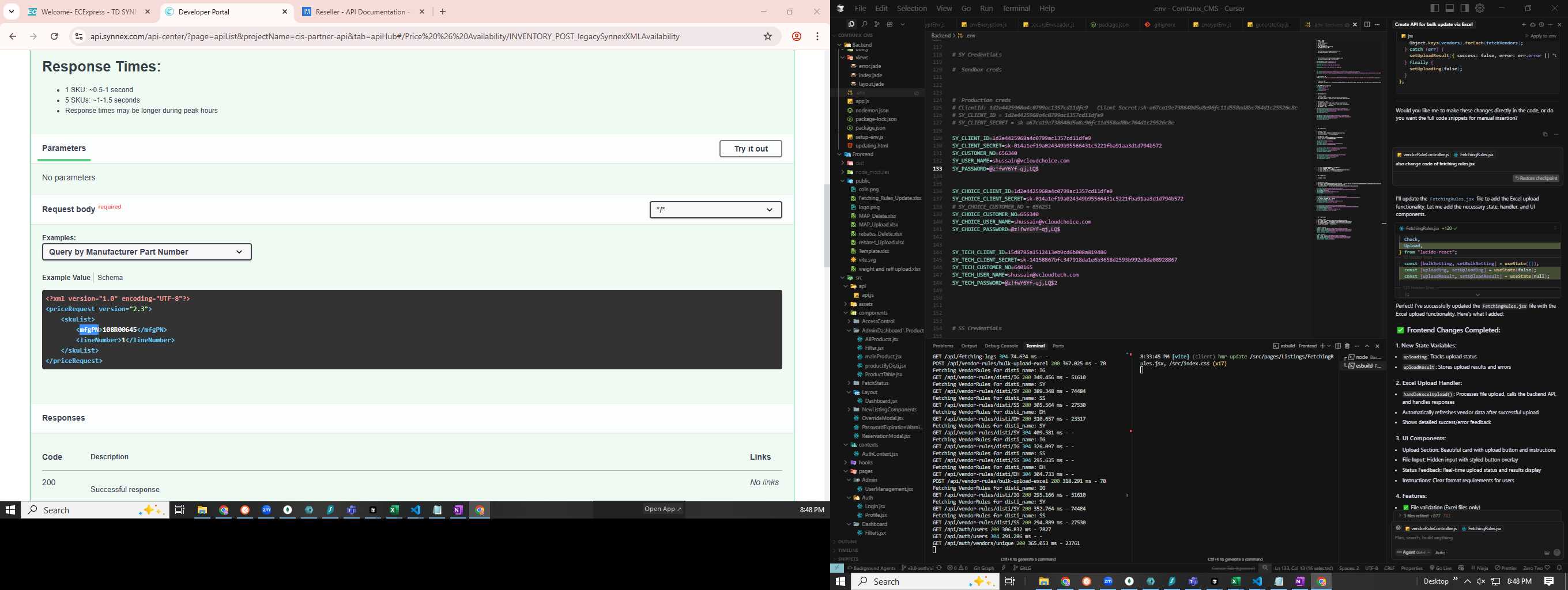Kill terminal with the trash icon

(1347, 346)
